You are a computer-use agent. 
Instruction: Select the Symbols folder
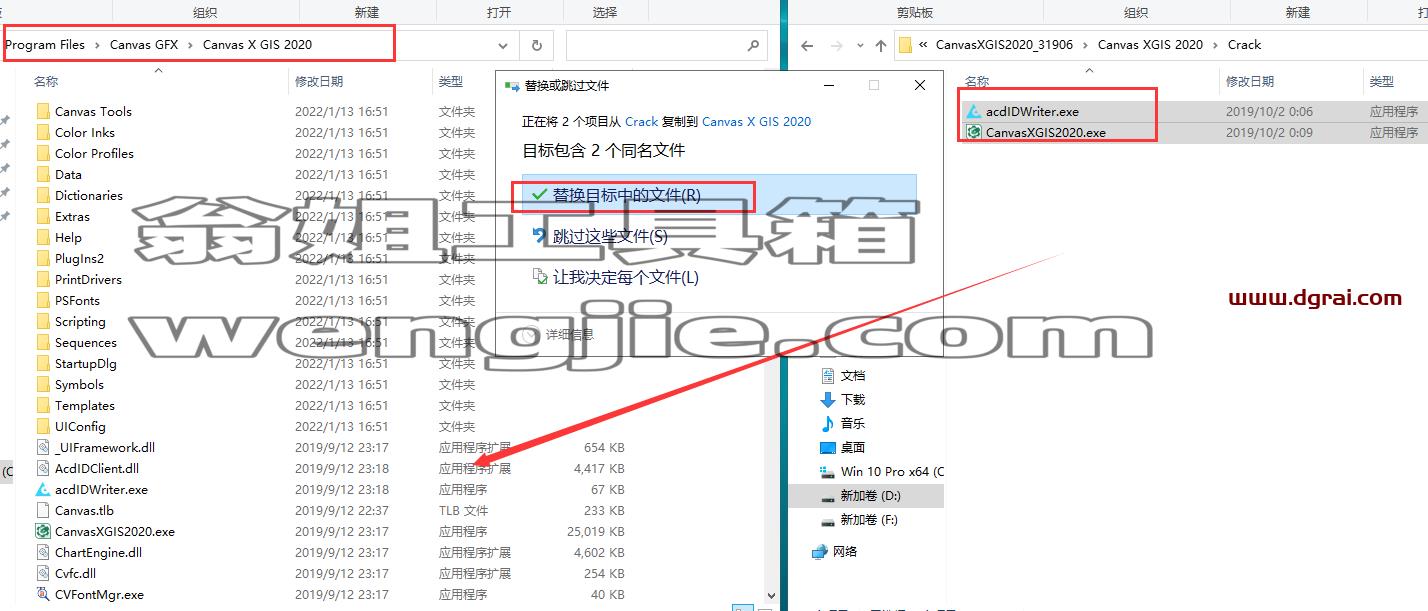click(x=79, y=384)
